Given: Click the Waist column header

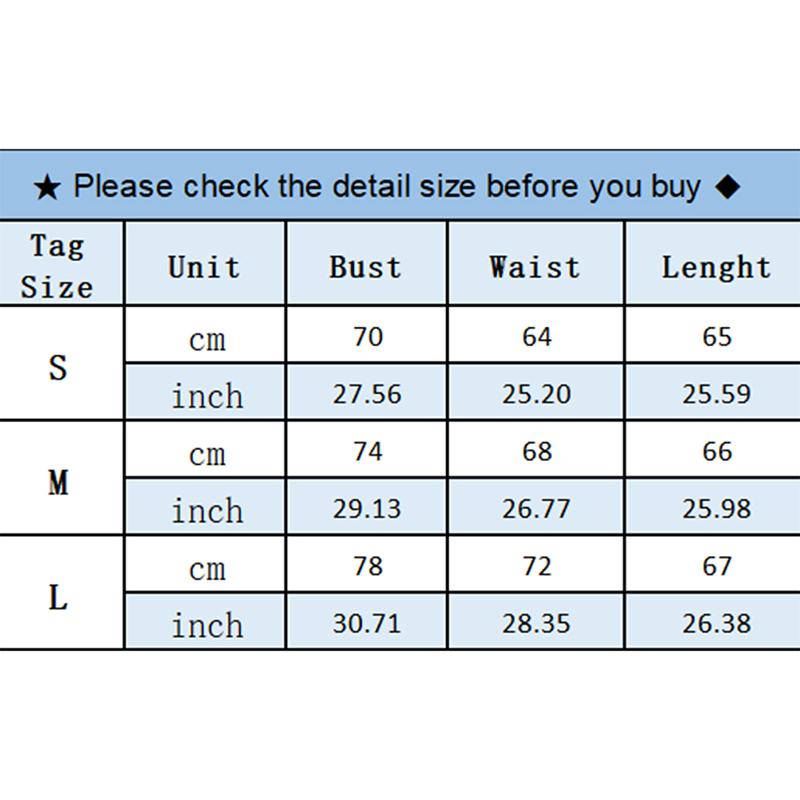Looking at the screenshot, I should click(x=535, y=267).
